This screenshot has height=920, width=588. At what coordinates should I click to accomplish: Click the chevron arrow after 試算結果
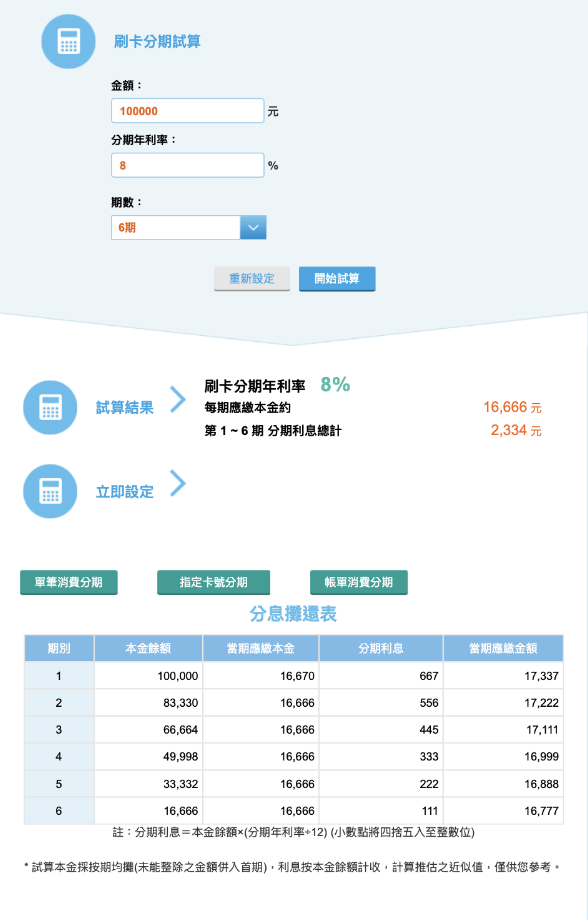[x=178, y=400]
